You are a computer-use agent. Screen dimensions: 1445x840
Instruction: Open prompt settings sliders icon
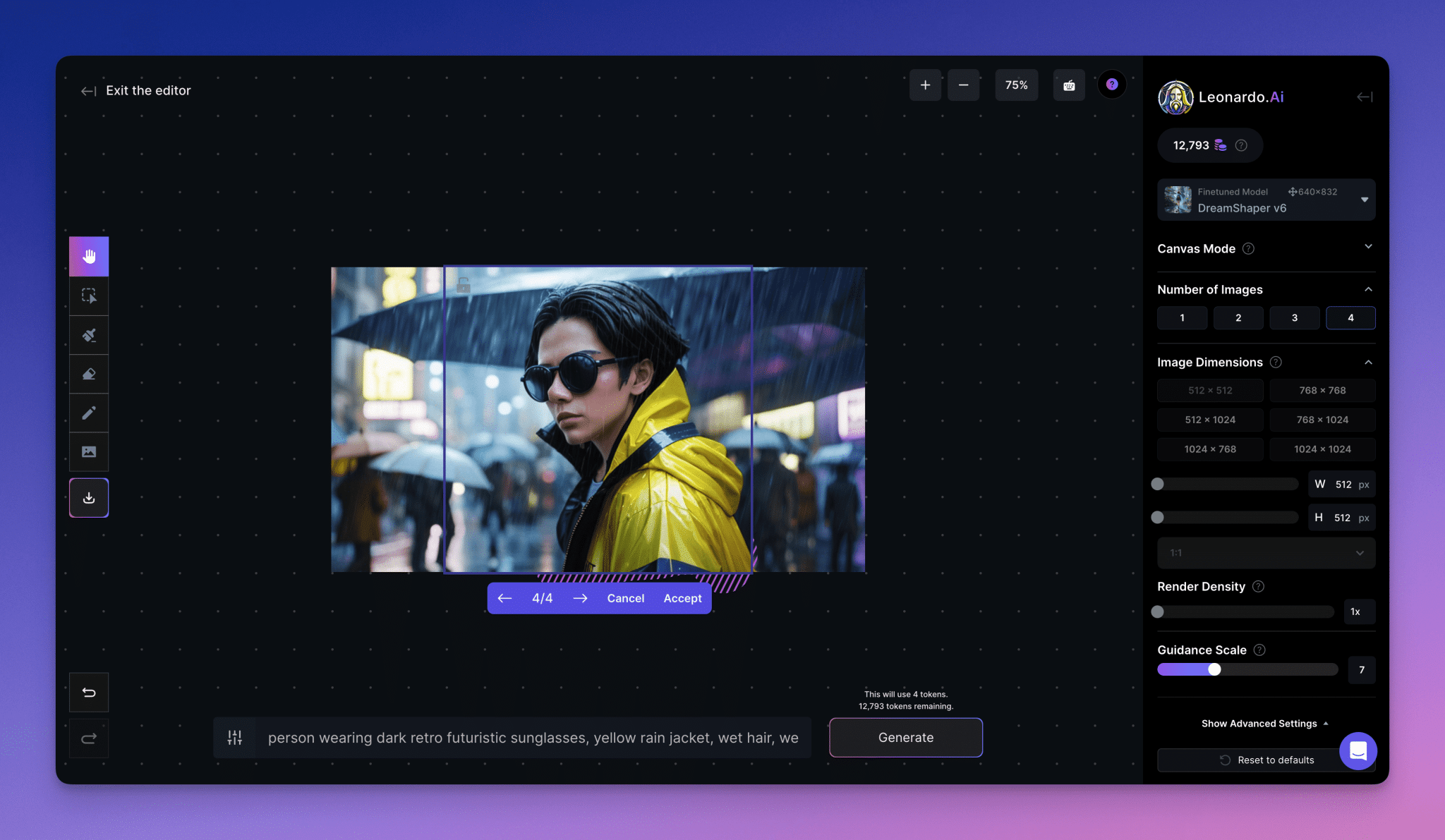(235, 738)
